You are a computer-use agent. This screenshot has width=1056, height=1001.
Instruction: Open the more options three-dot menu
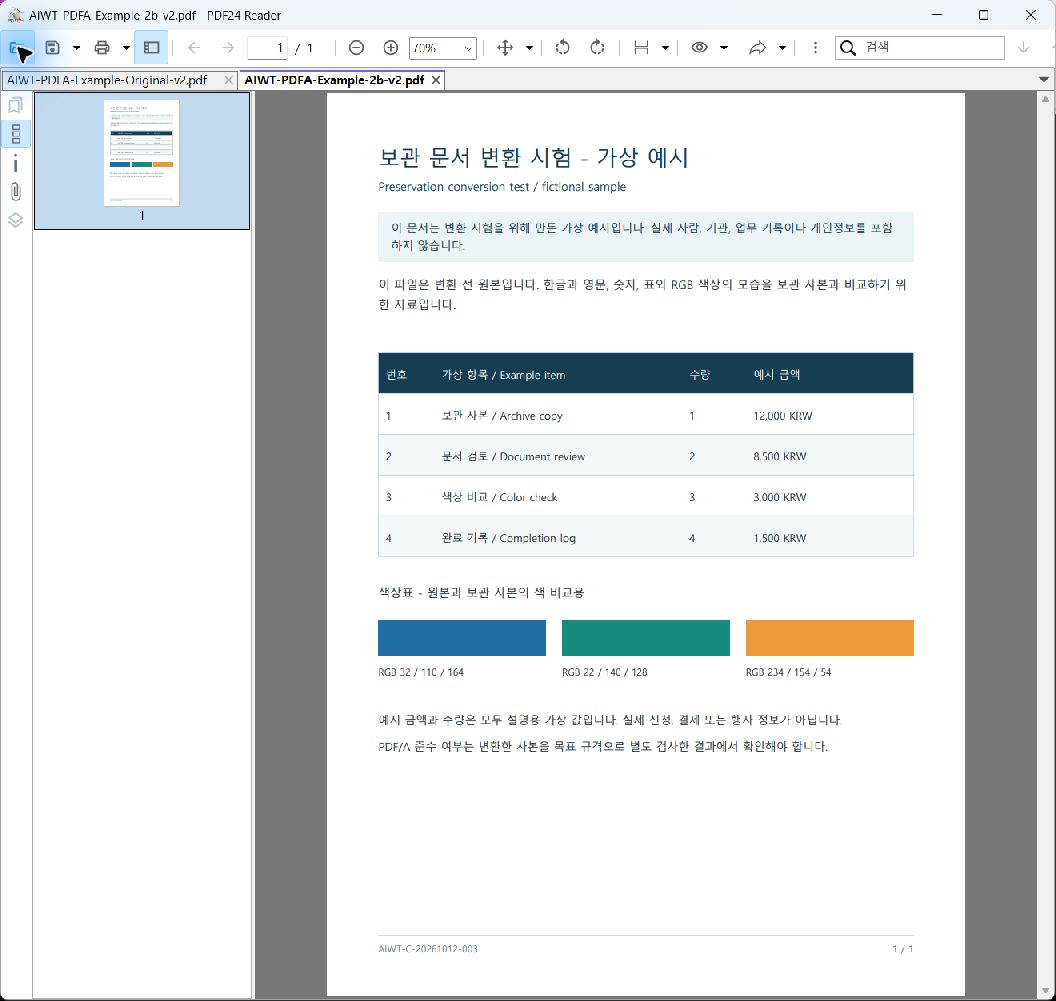815,48
